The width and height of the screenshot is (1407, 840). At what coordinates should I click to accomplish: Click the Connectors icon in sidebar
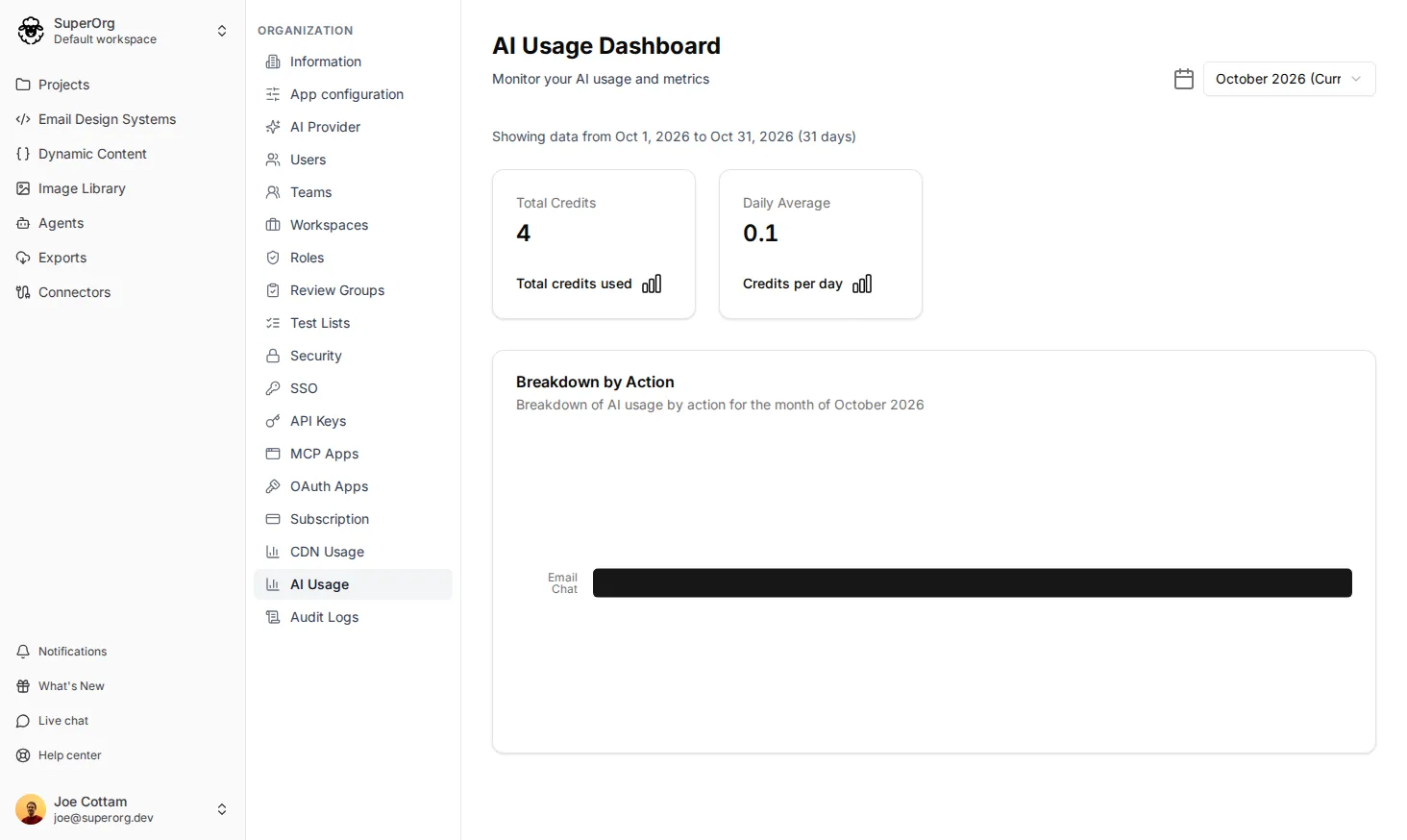[23, 292]
